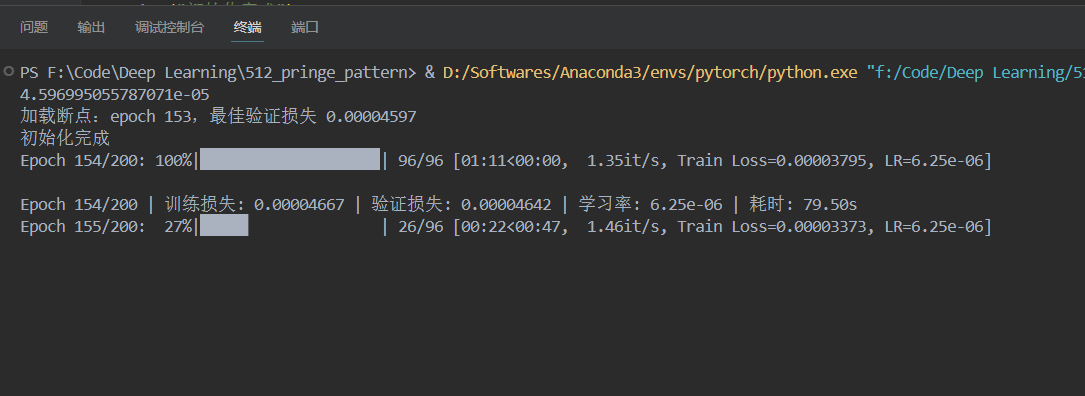1085x396 pixels.
Task: Click the 耗时: 79.50s text
Action: [803, 205]
